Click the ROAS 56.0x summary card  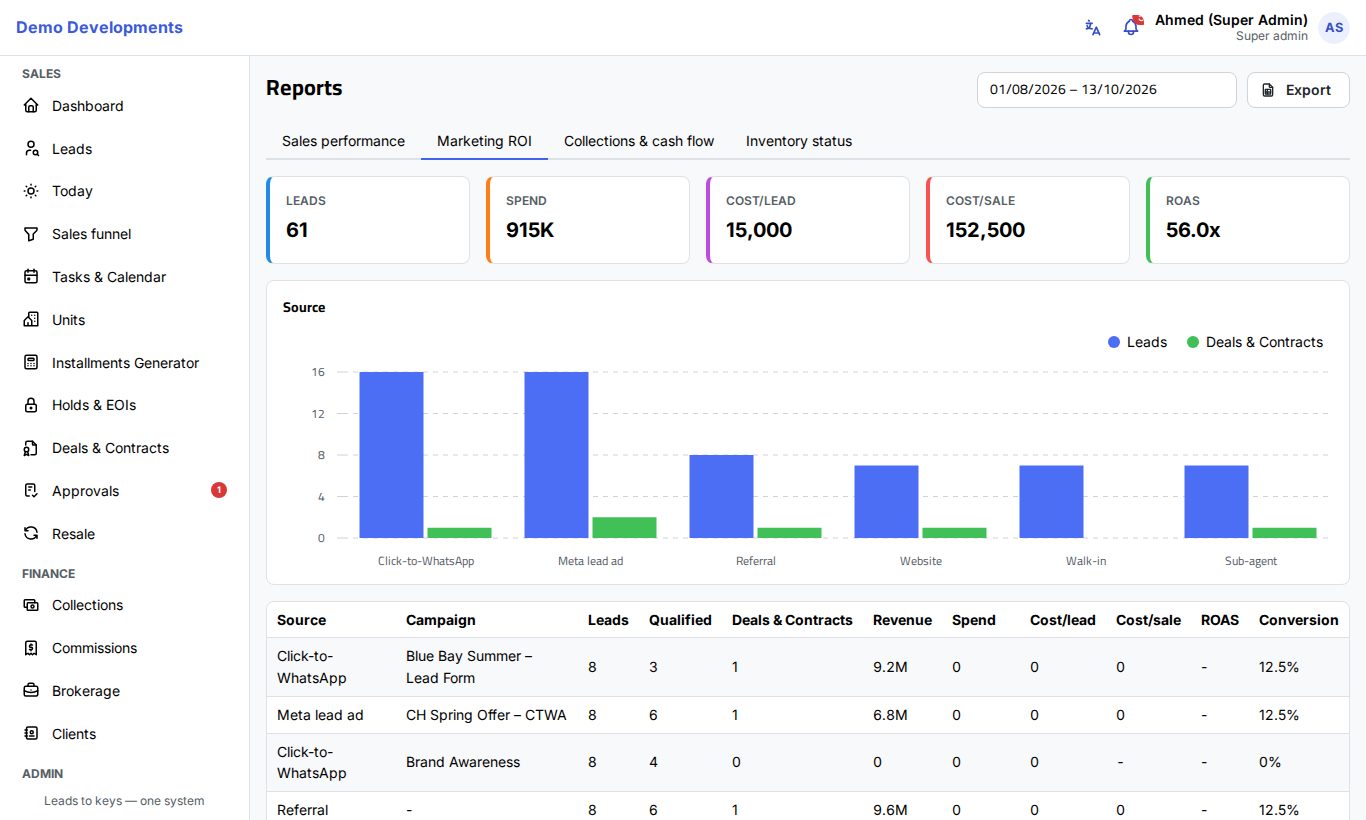1248,220
